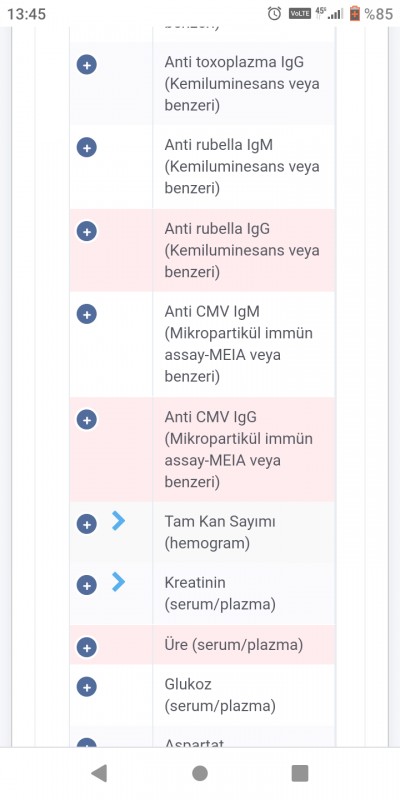
Task: Expand the Anti rubella IgM plus icon
Action: [x=87, y=148]
